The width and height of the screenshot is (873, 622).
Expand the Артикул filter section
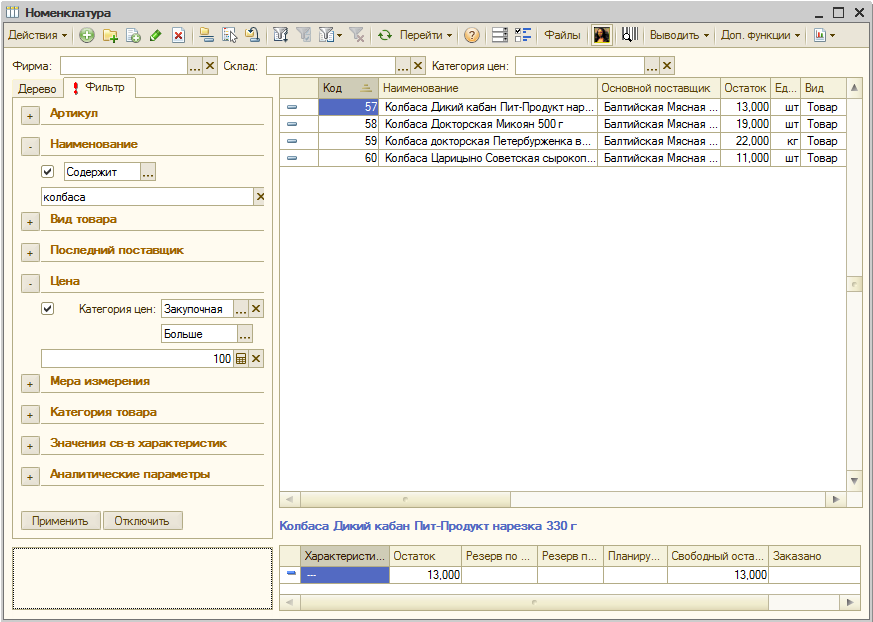coord(30,116)
